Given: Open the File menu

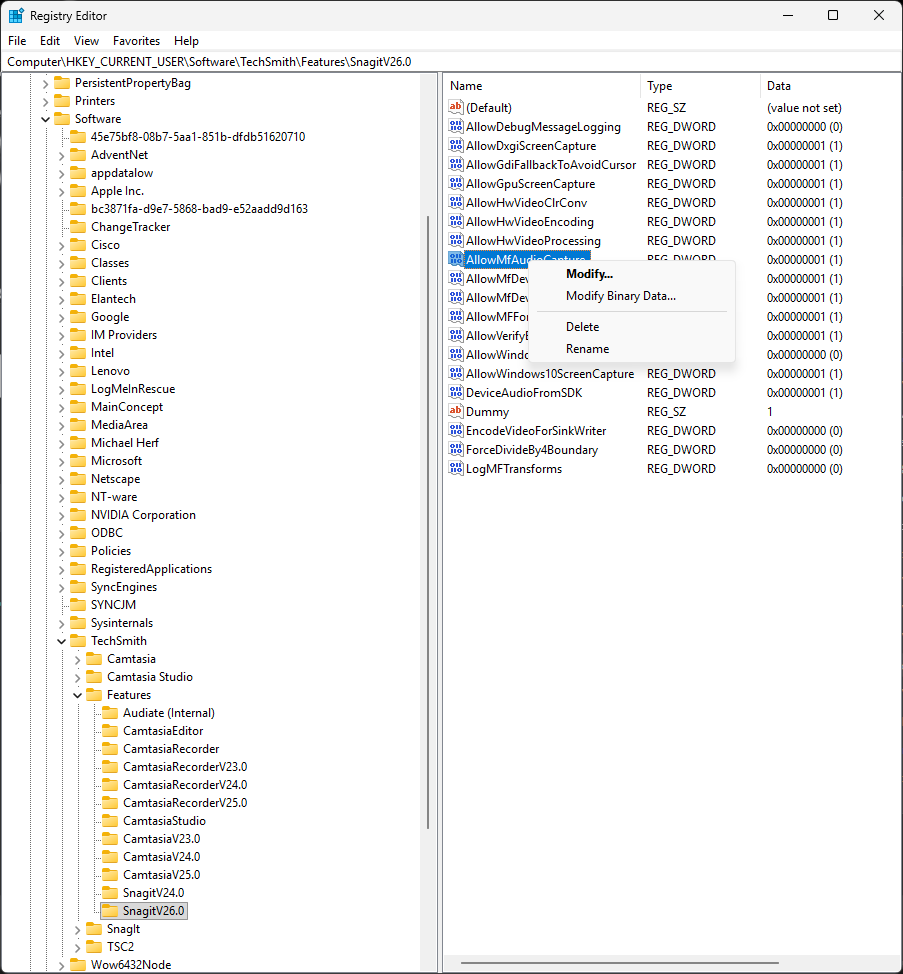Looking at the screenshot, I should 17,40.
